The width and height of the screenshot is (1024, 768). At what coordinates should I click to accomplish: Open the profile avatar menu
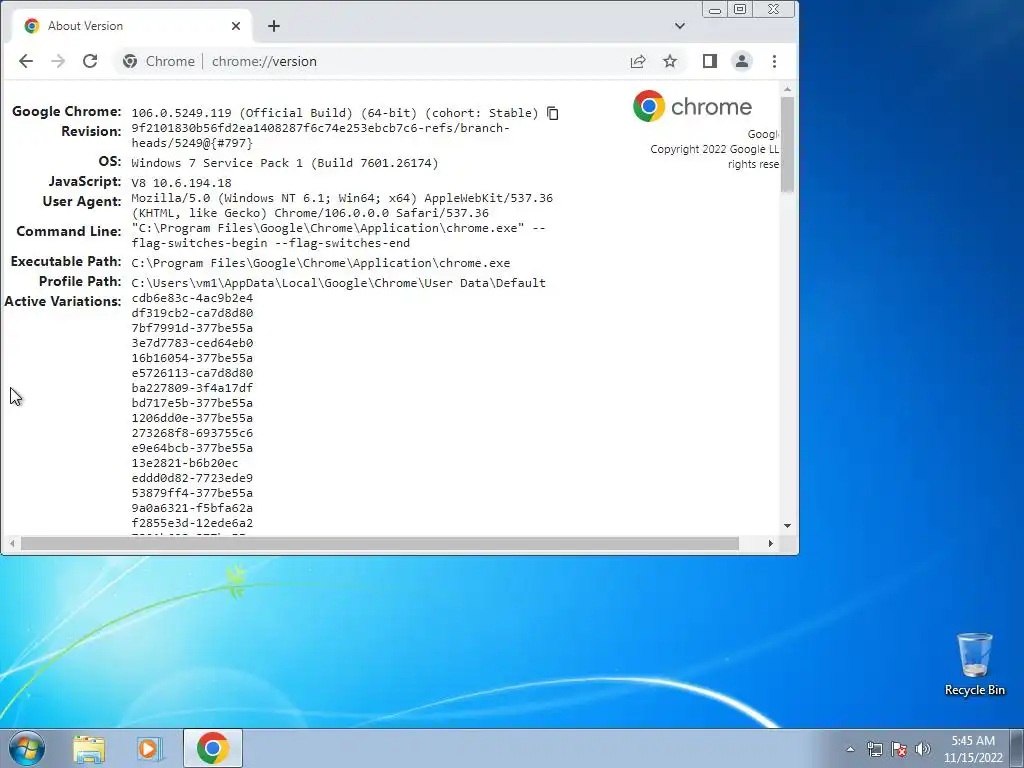pyautogui.click(x=742, y=61)
